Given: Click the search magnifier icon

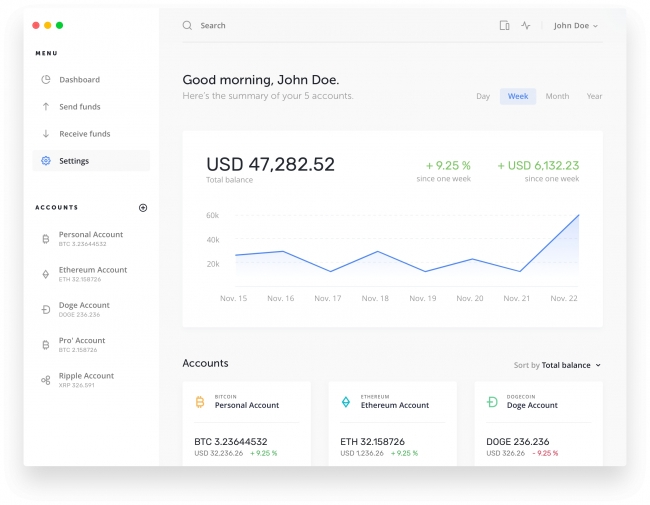Looking at the screenshot, I should click(187, 26).
